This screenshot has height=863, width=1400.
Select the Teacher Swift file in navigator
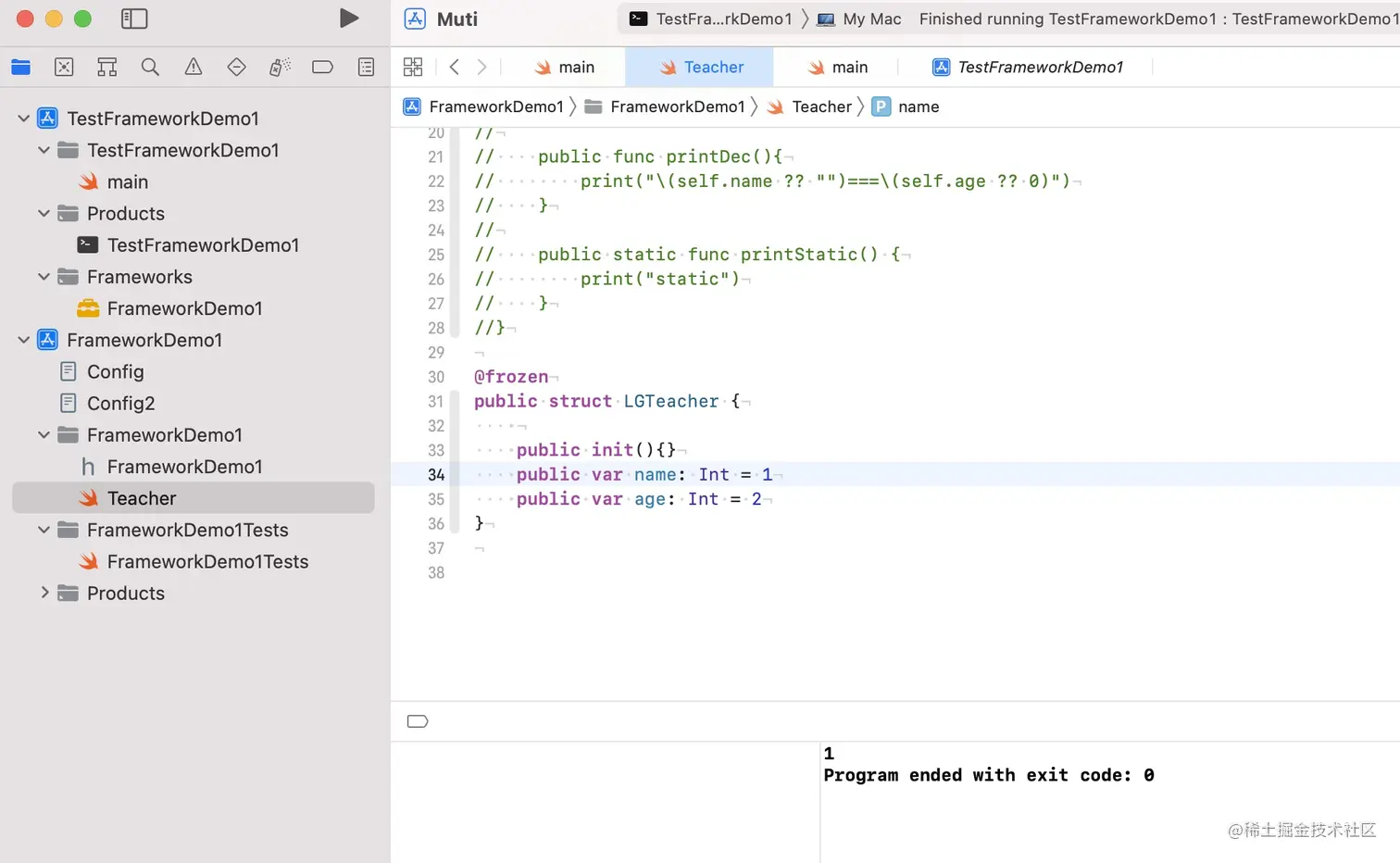tap(194, 498)
